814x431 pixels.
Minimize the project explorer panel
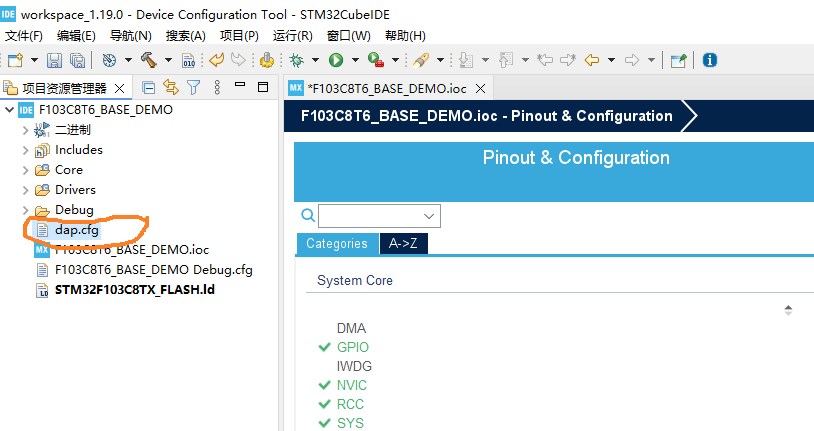[x=240, y=84]
